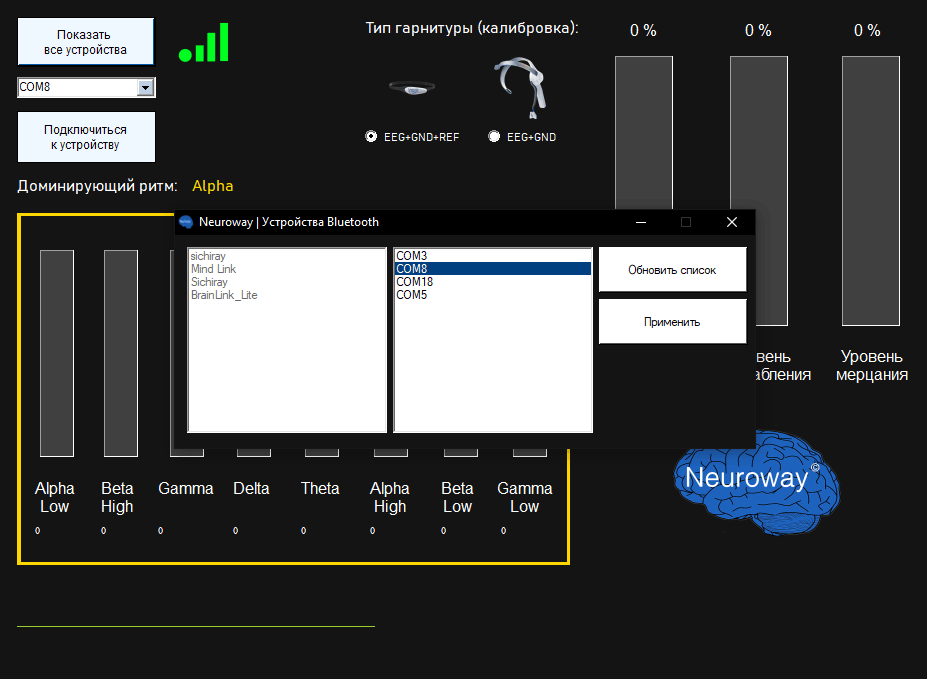This screenshot has width=927, height=679.
Task: Click "Подключиться к устройству" button
Action: [86, 137]
